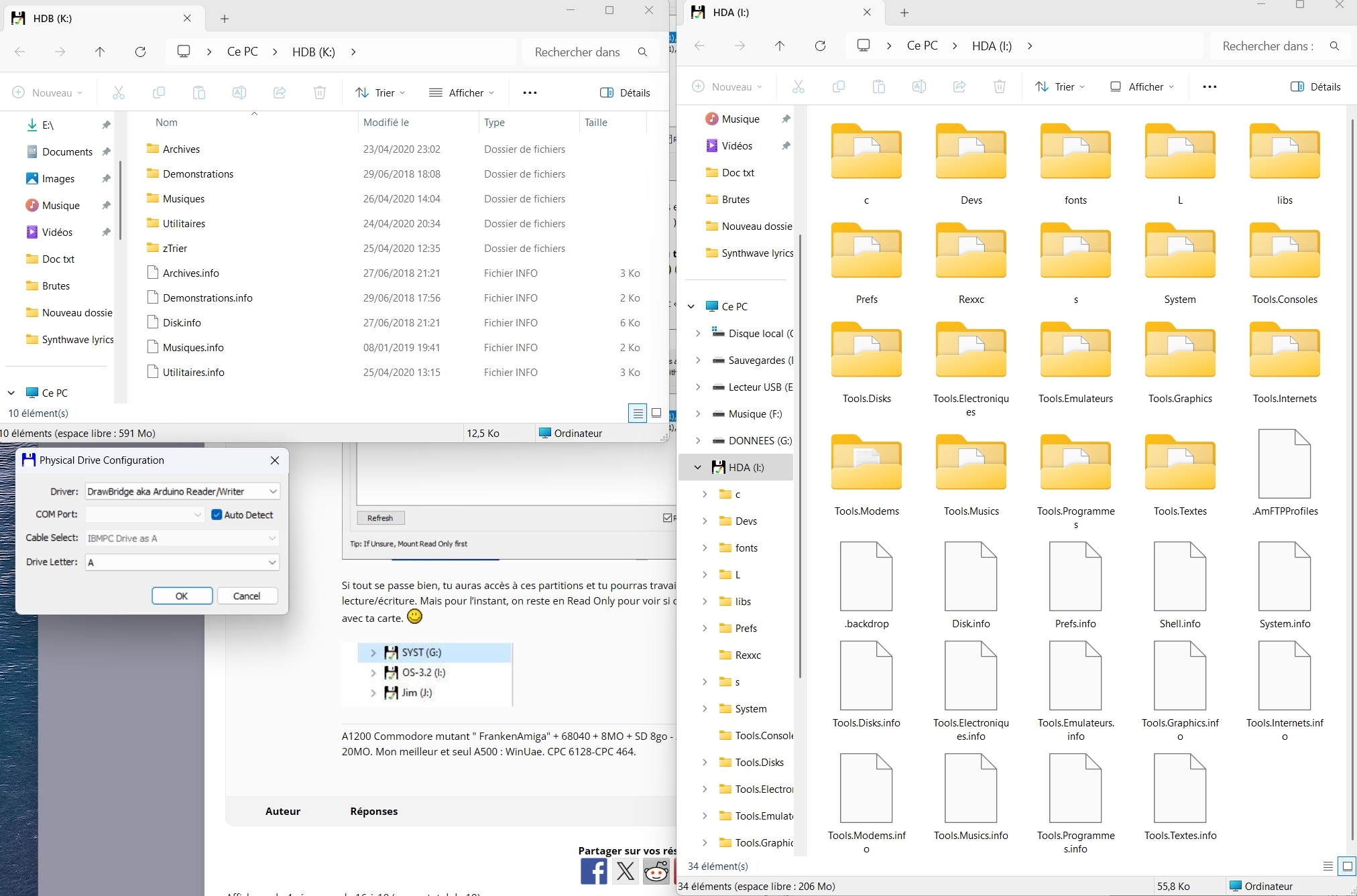Click Paste icon in HDA (I:) toolbar
The image size is (1357, 896).
point(879,86)
